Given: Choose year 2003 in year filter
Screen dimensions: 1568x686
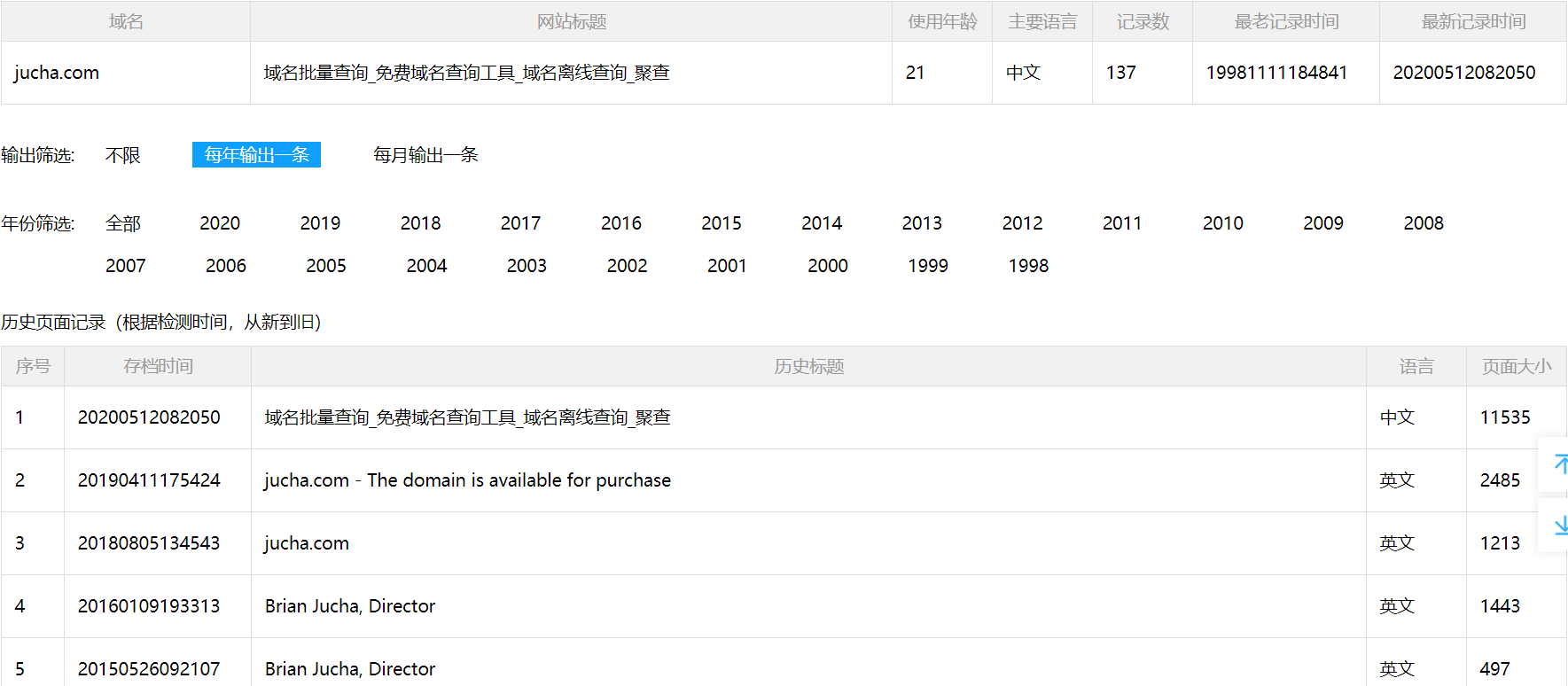Looking at the screenshot, I should (x=527, y=266).
